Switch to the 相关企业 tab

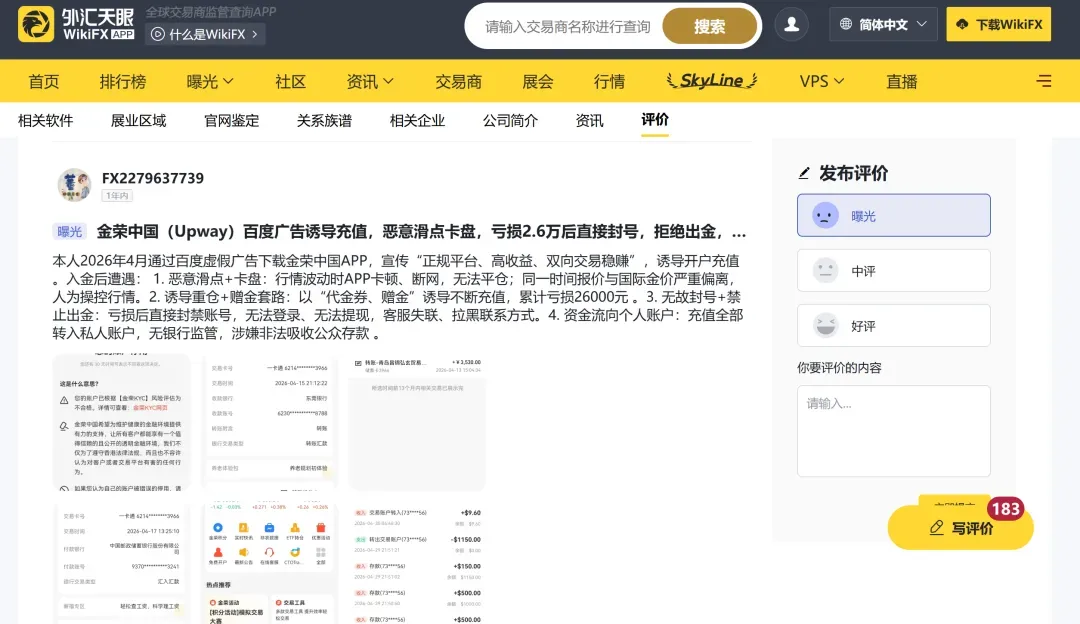pos(417,121)
